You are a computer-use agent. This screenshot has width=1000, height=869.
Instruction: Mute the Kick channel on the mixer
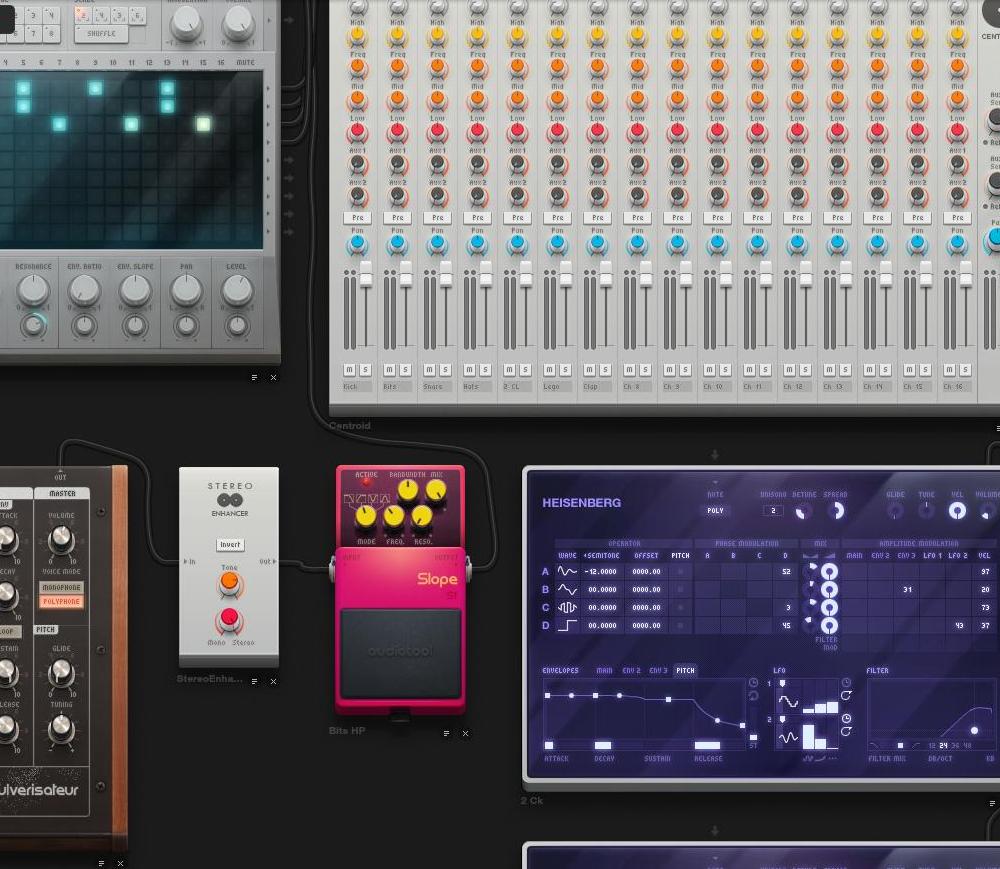pos(350,370)
